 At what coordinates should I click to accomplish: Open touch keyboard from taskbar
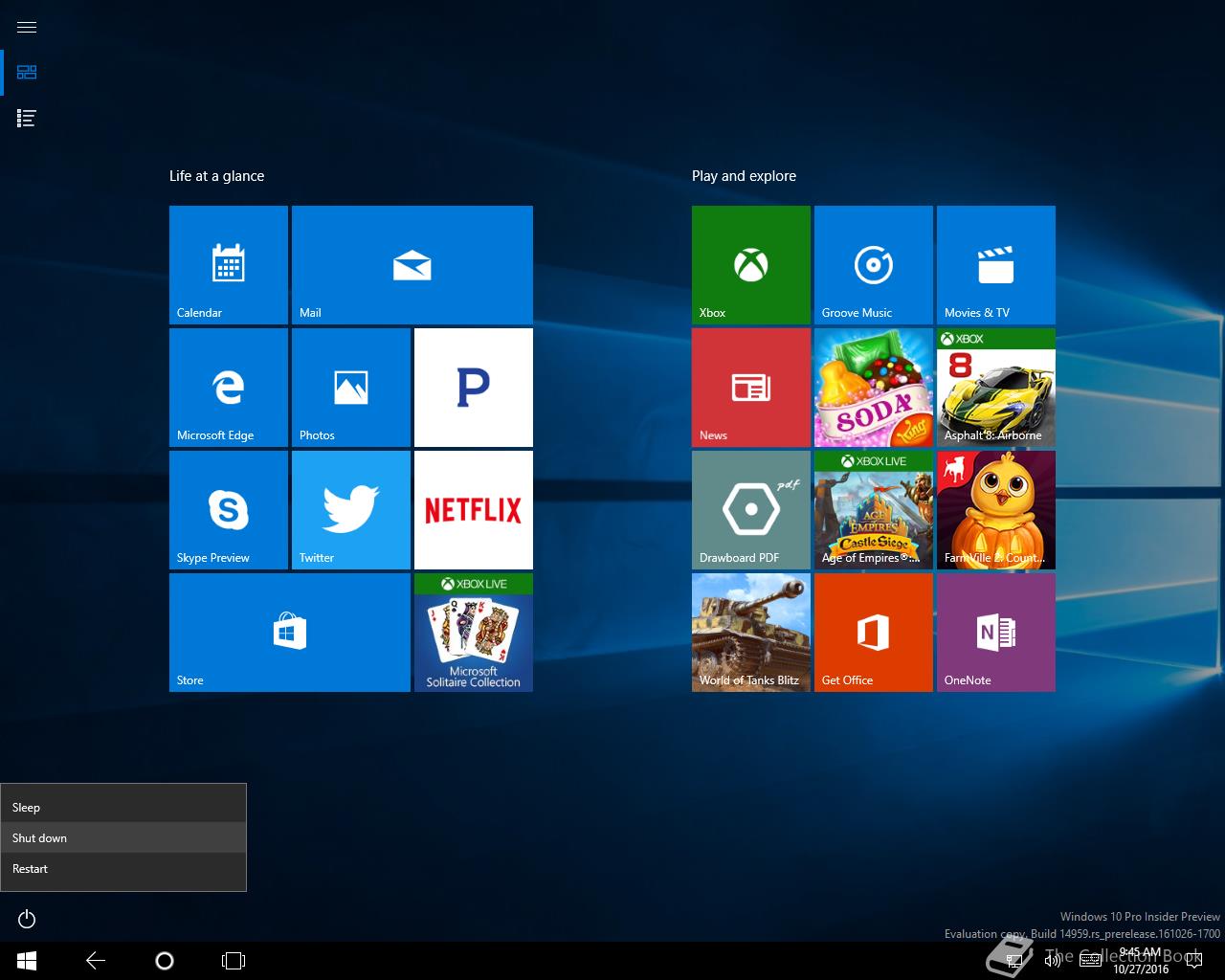point(1090,960)
